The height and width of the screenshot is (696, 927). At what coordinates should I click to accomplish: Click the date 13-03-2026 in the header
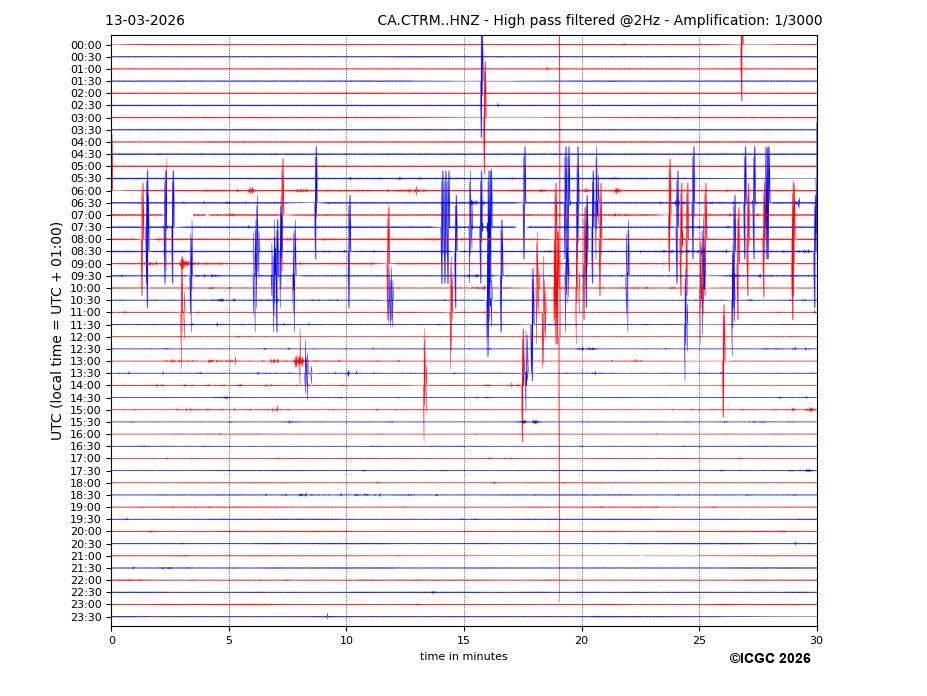point(145,21)
